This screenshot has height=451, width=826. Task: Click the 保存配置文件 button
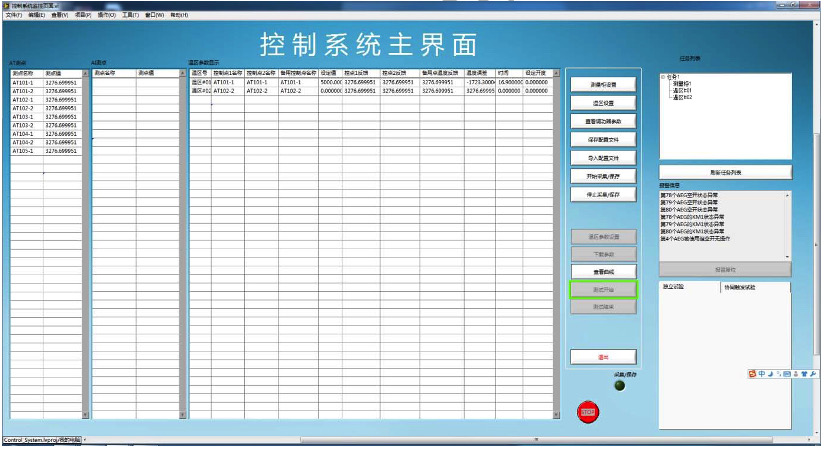coord(603,140)
